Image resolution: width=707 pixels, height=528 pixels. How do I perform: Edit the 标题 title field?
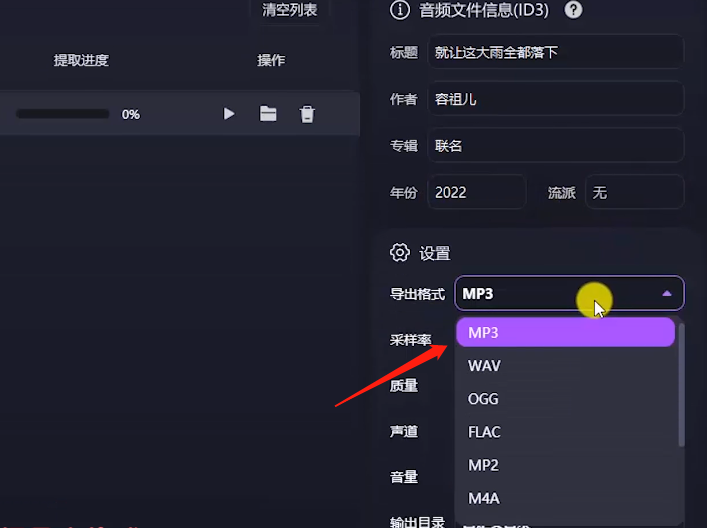click(556, 52)
